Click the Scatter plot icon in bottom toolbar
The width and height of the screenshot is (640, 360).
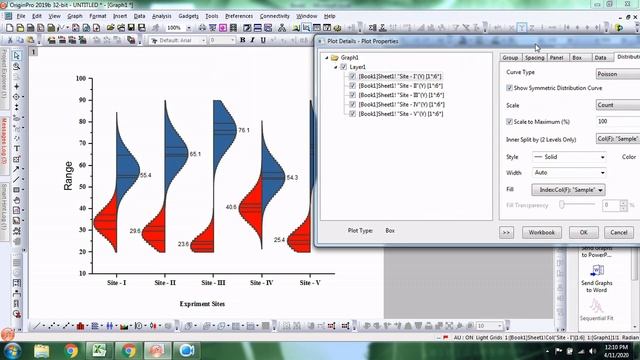51,326
